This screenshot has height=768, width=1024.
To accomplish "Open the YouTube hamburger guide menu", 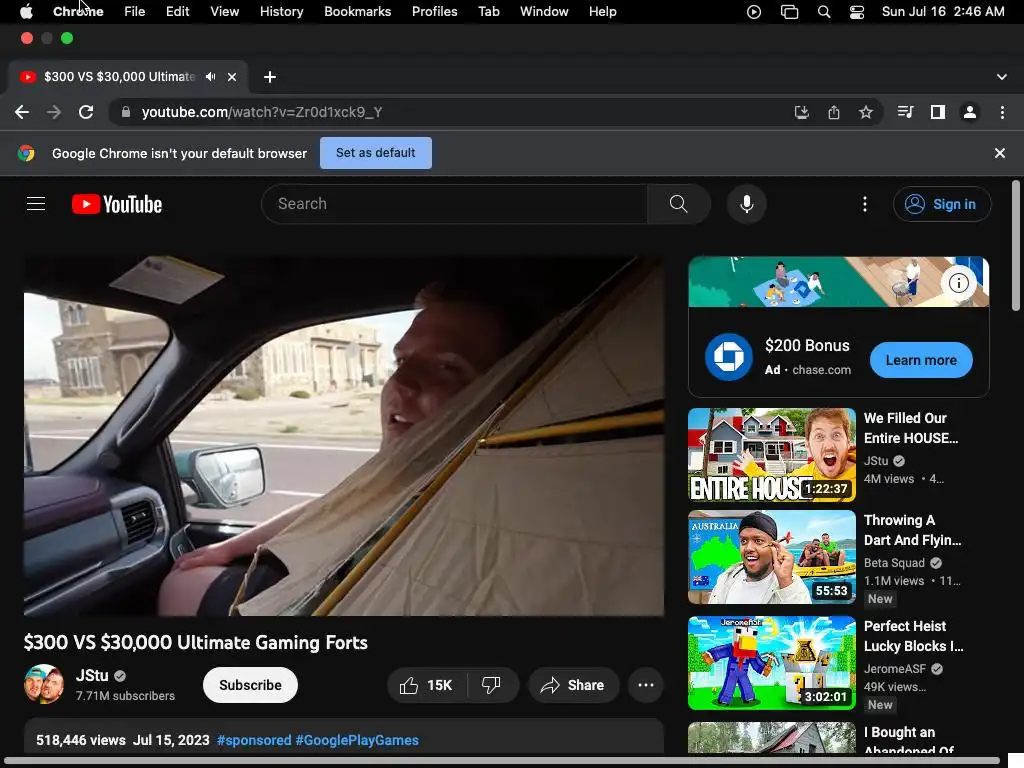I will click(x=36, y=204).
